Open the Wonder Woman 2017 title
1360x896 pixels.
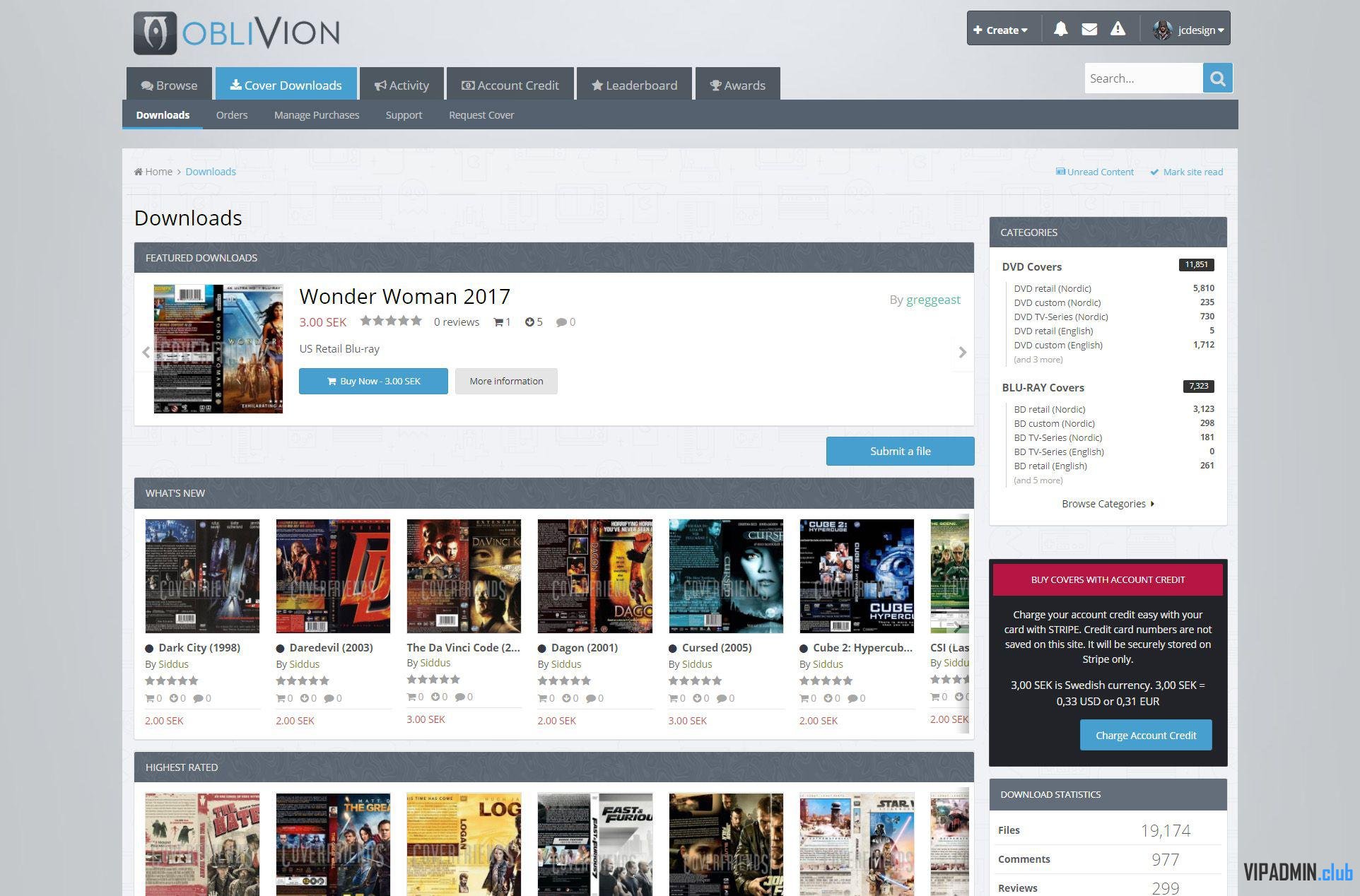[x=404, y=296]
